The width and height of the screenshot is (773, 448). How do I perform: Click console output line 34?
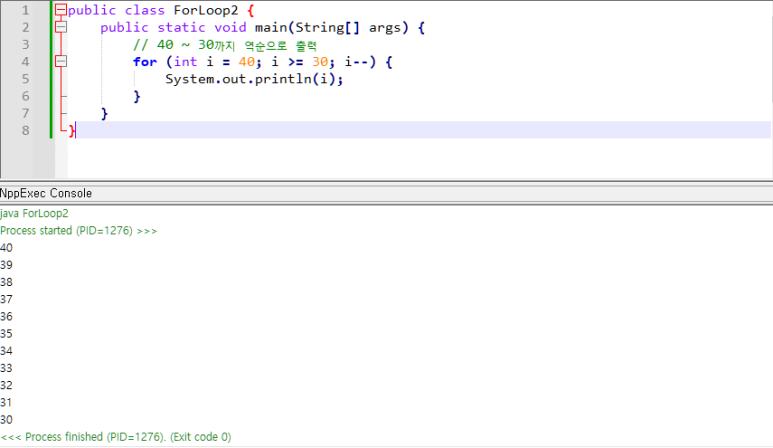point(6,351)
